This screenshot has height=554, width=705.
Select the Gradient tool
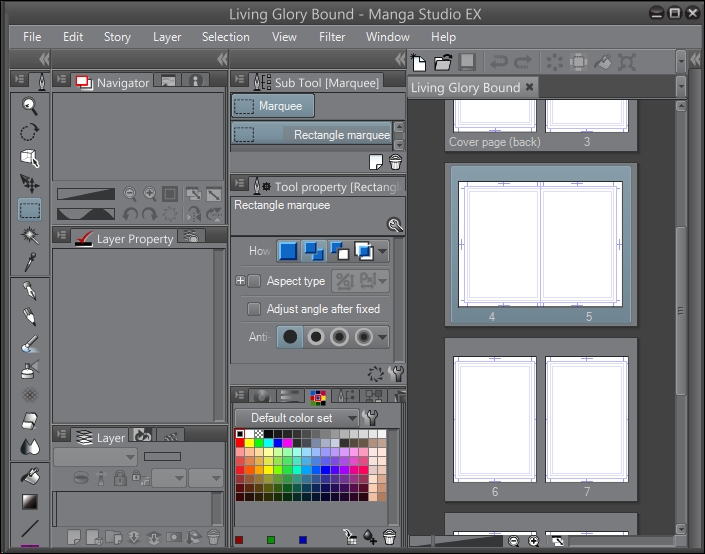(30, 502)
